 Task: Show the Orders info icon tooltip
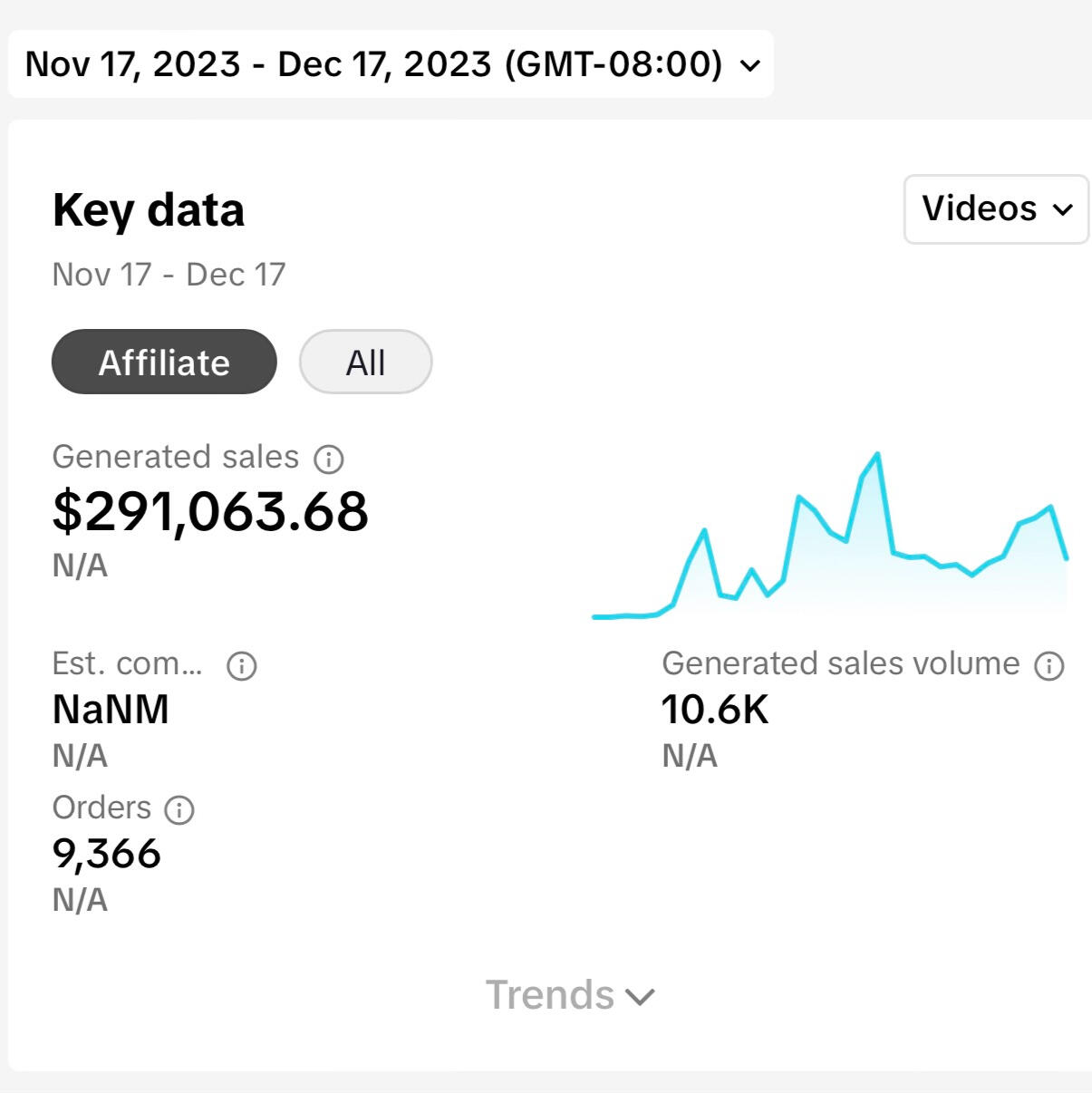tap(179, 809)
